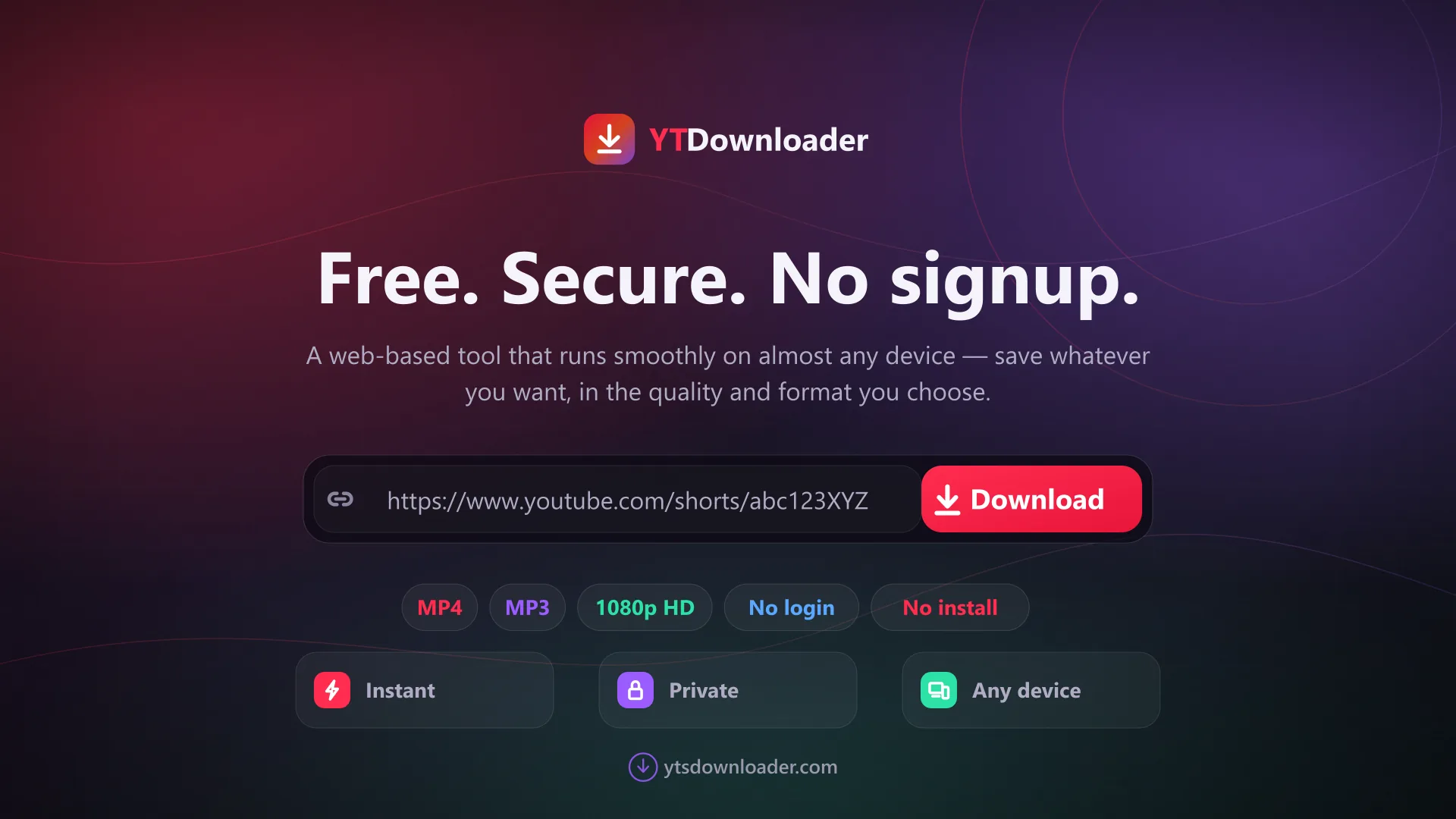Viewport: 1456px width, 819px height.
Task: Click the red lightning bolt Instant icon
Action: pyautogui.click(x=332, y=690)
